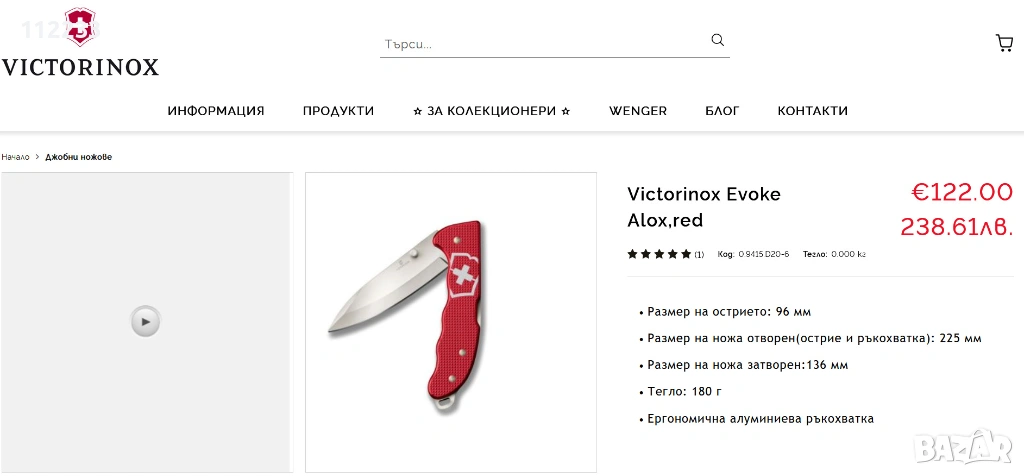Click the Victorinox shield logo emblem

point(80,27)
